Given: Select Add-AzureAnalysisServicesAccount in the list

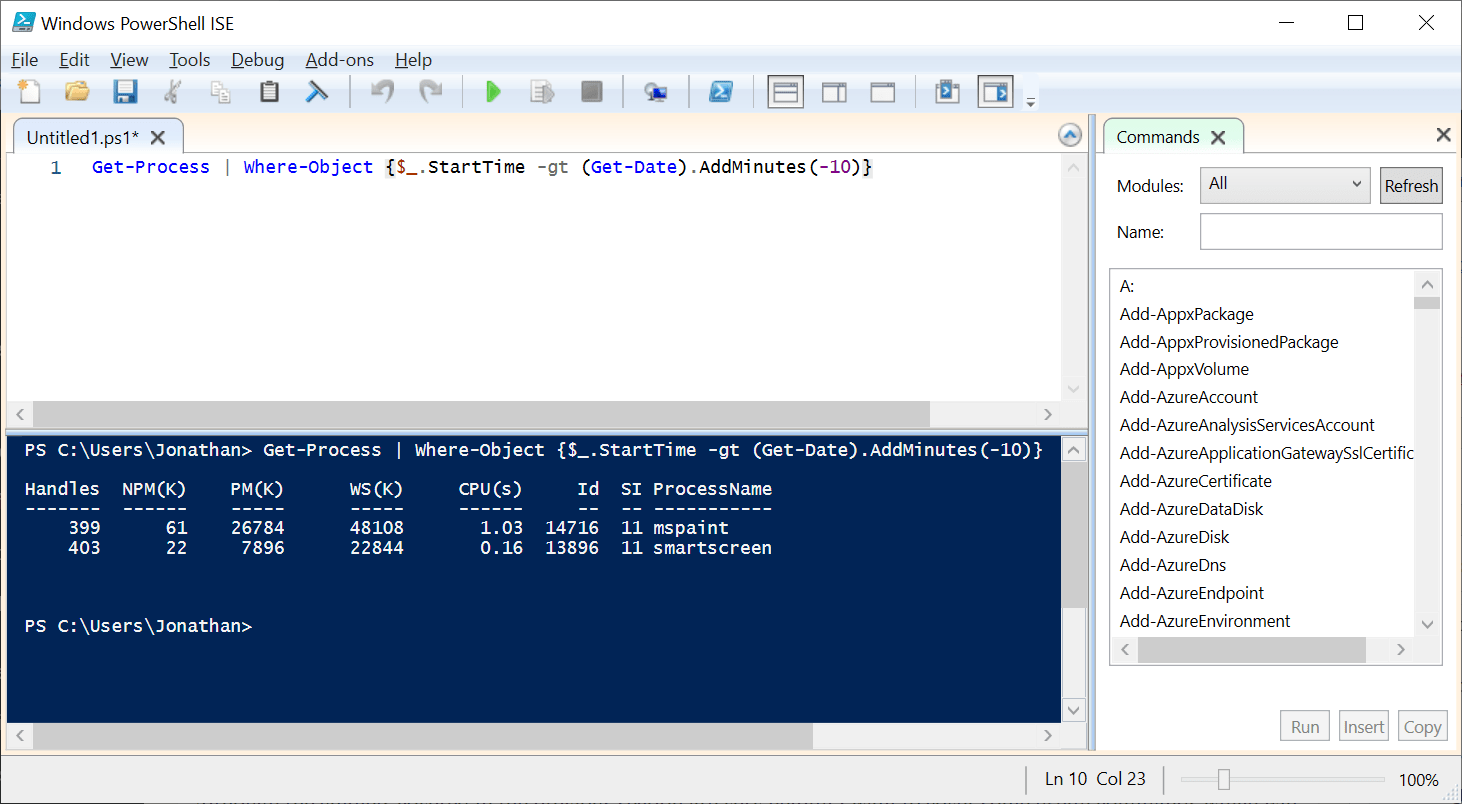Looking at the screenshot, I should tap(1247, 425).
